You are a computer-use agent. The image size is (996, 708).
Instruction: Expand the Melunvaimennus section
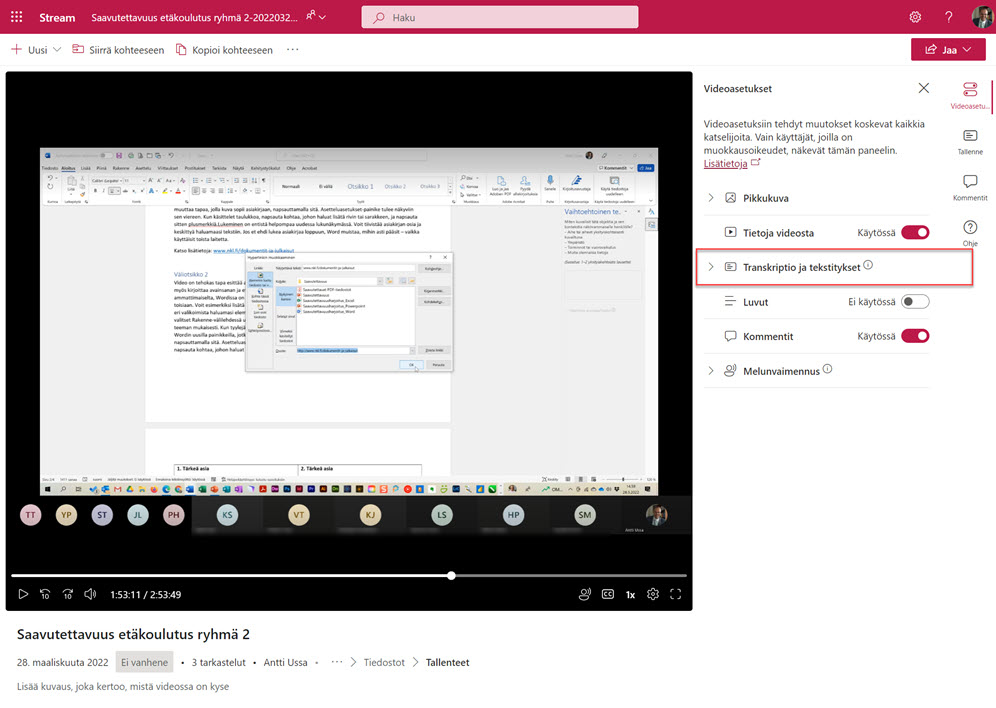[x=712, y=370]
